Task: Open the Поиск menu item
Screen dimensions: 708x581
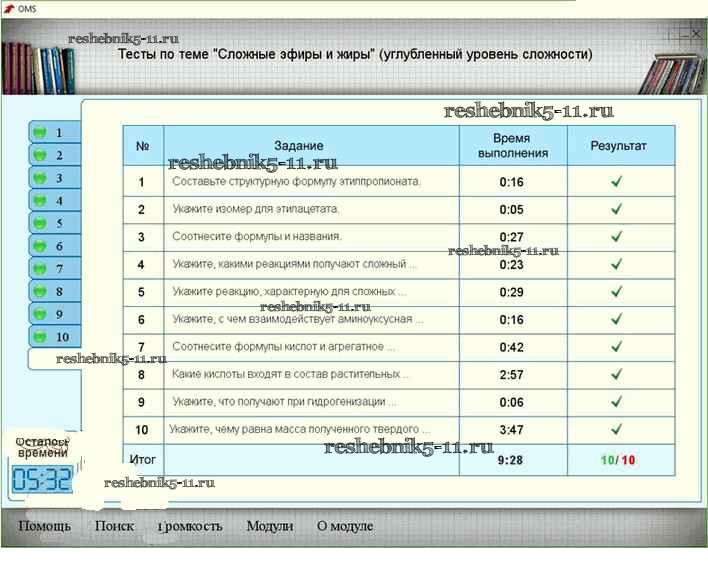Action: pyautogui.click(x=114, y=526)
